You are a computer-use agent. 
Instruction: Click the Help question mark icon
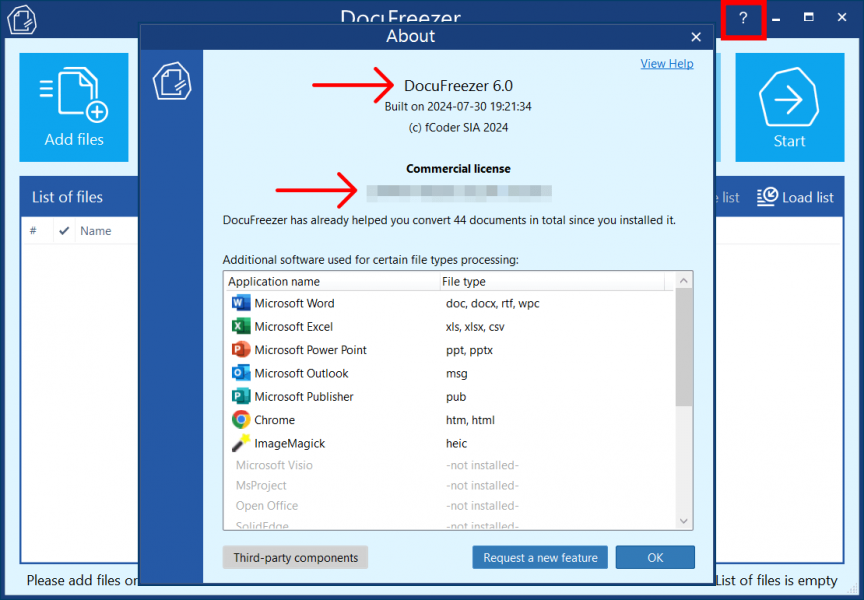(742, 18)
